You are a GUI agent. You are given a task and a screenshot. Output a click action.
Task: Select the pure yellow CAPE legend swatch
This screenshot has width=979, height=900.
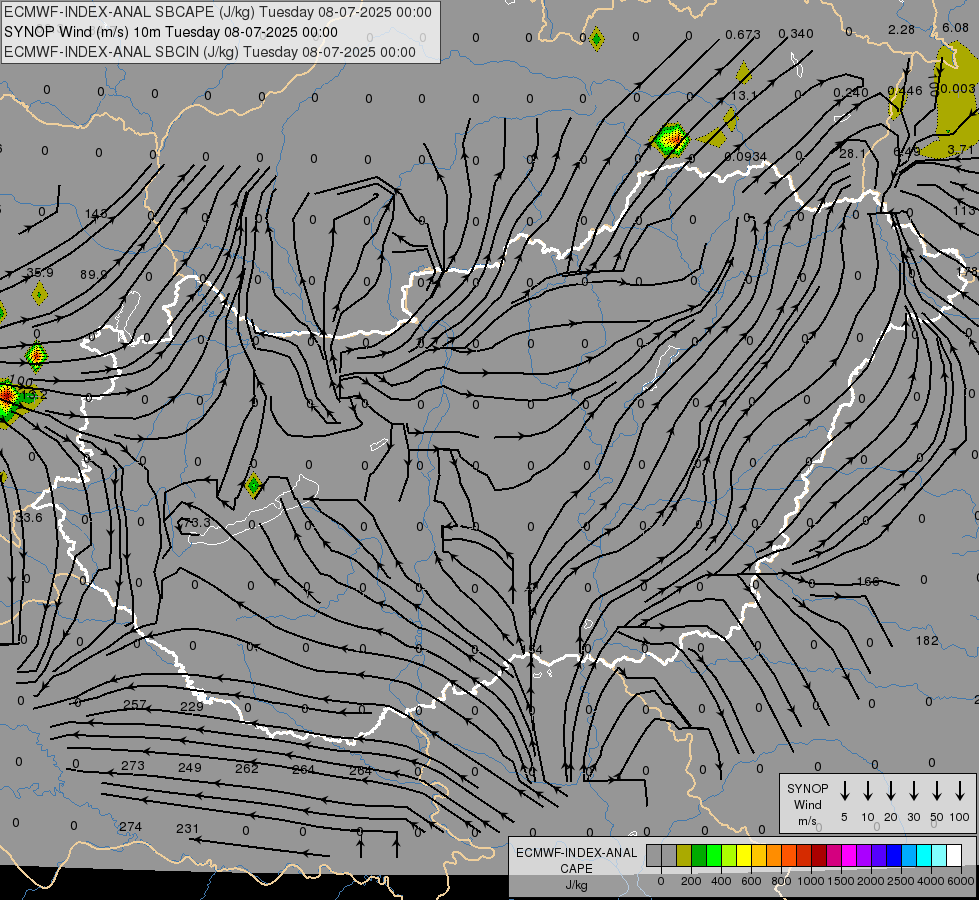pyautogui.click(x=744, y=855)
